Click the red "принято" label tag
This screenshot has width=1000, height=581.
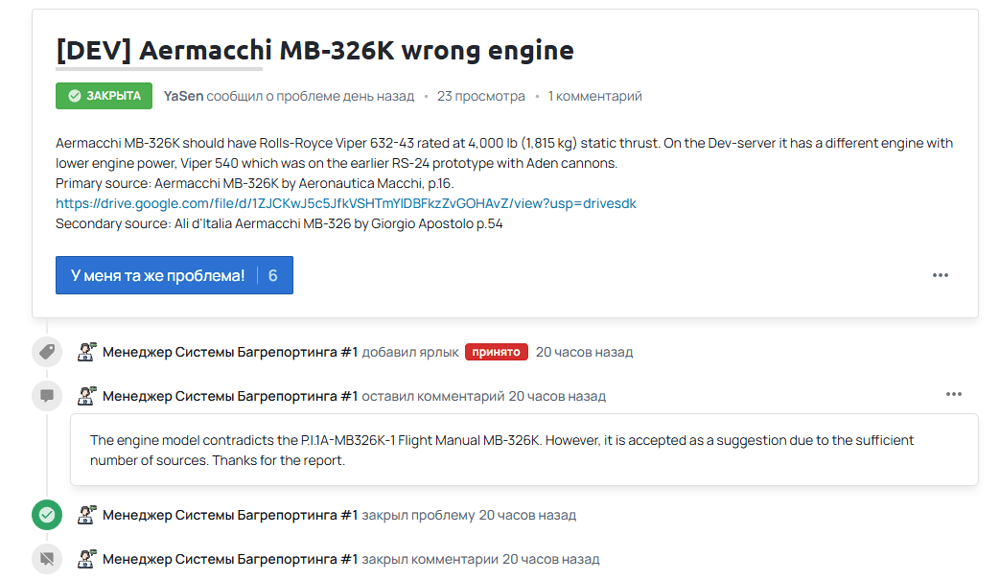496,352
